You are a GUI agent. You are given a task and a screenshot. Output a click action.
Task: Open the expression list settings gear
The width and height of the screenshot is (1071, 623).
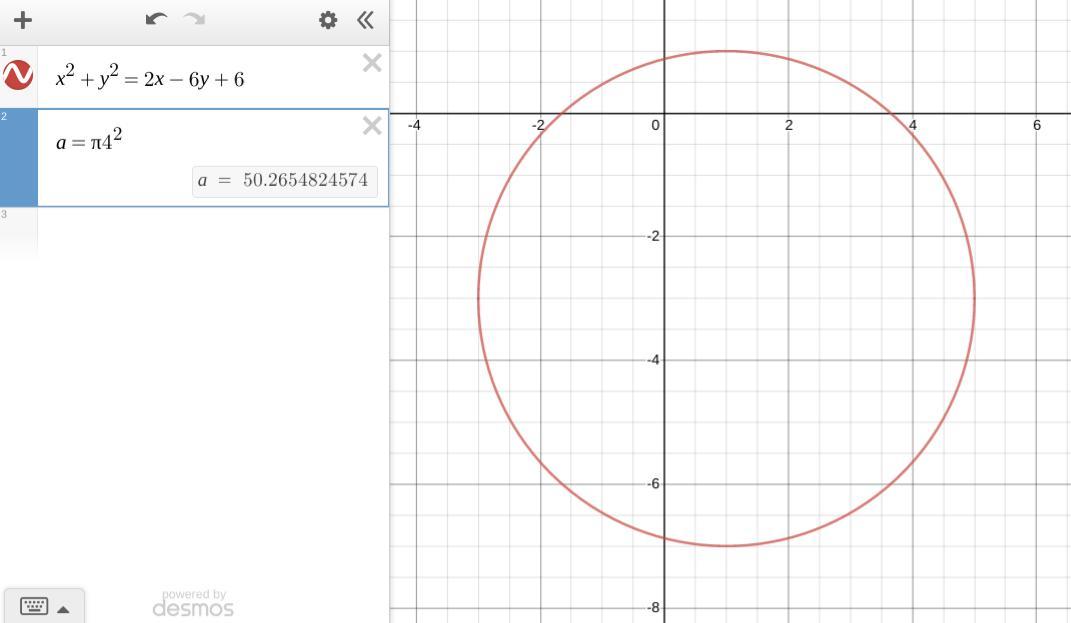(328, 20)
